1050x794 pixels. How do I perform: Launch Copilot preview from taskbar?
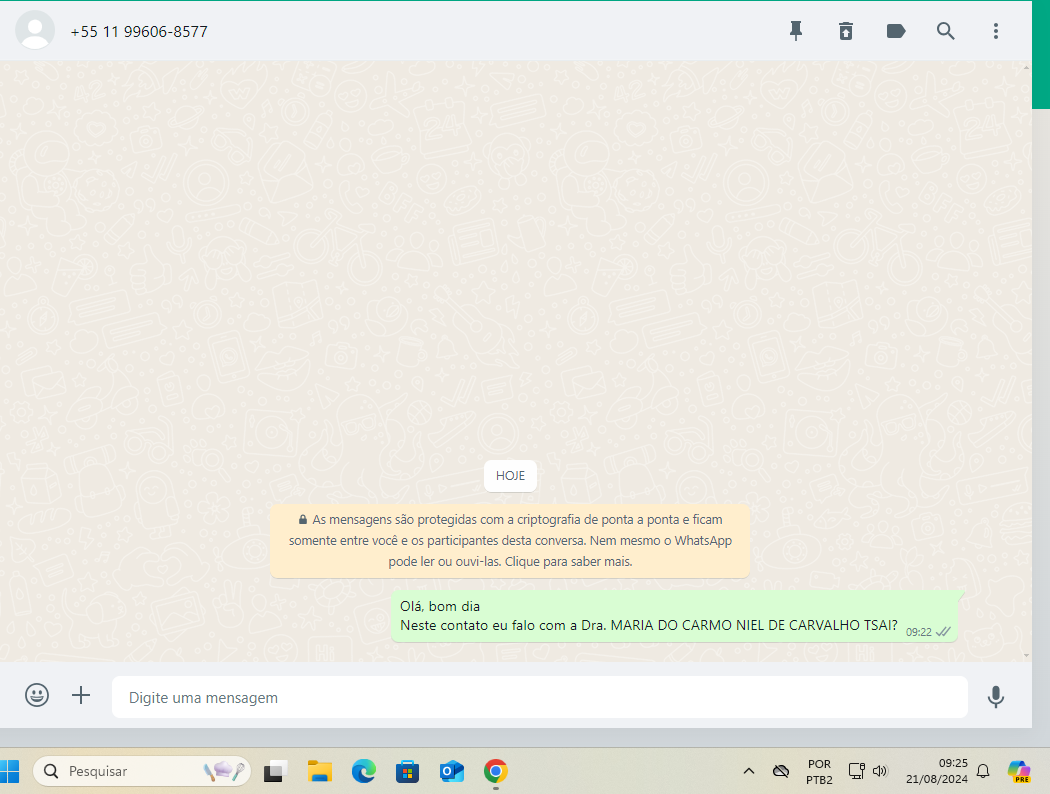pyautogui.click(x=1019, y=771)
